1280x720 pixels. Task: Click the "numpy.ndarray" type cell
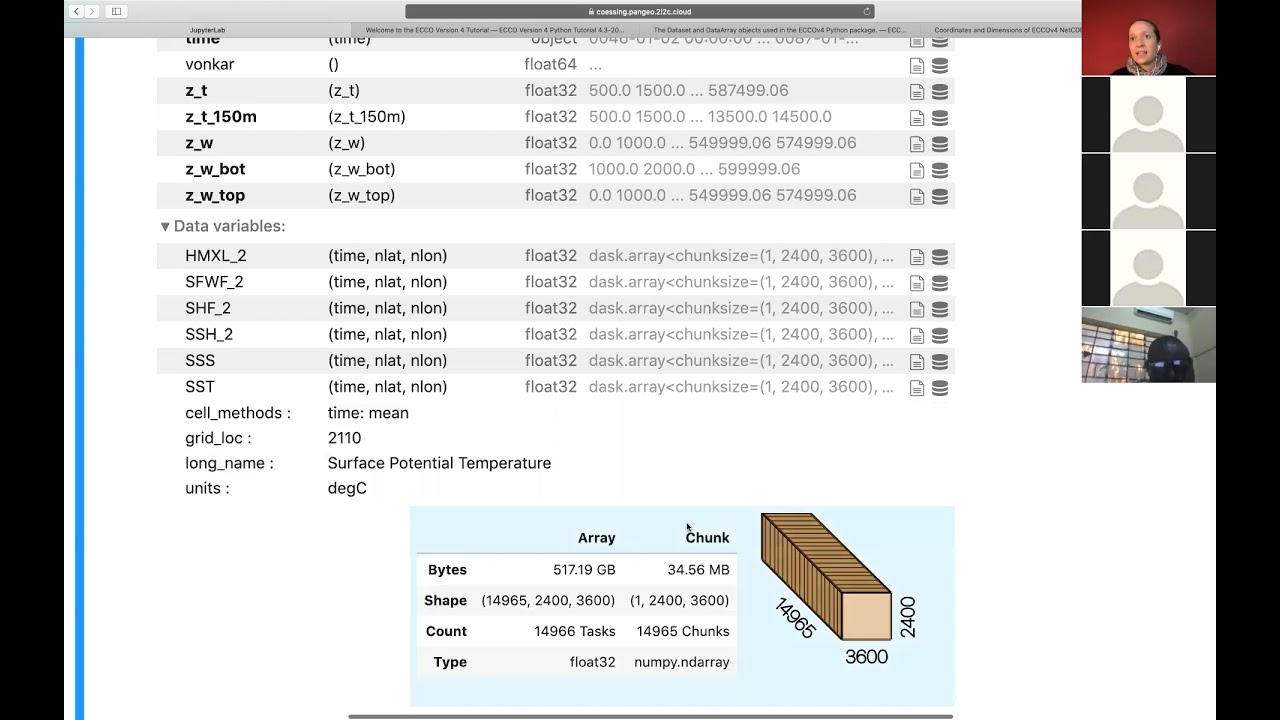pos(682,662)
